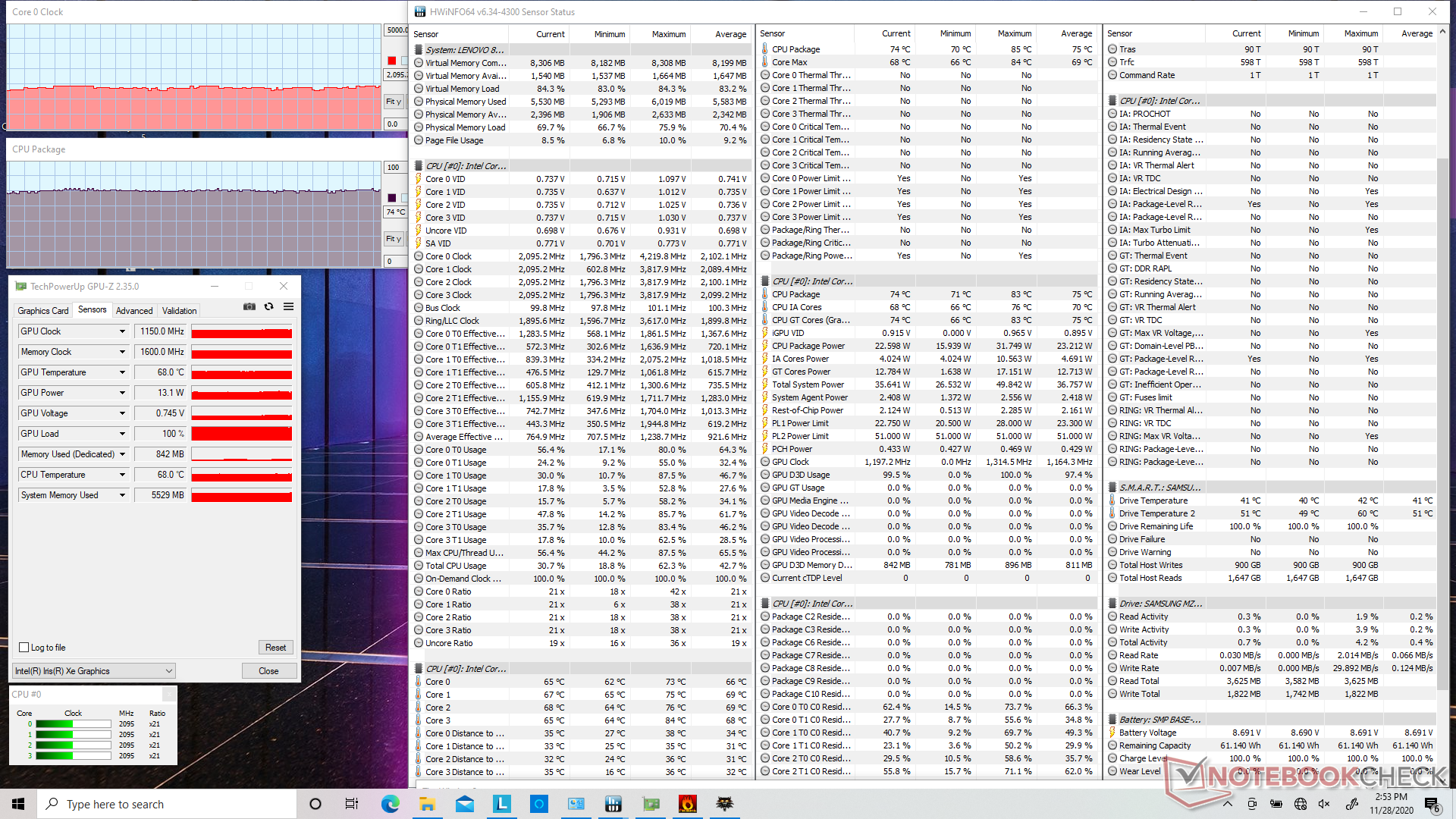Open the blue L app on taskbar
This screenshot has height=819, width=1456.
click(x=501, y=804)
